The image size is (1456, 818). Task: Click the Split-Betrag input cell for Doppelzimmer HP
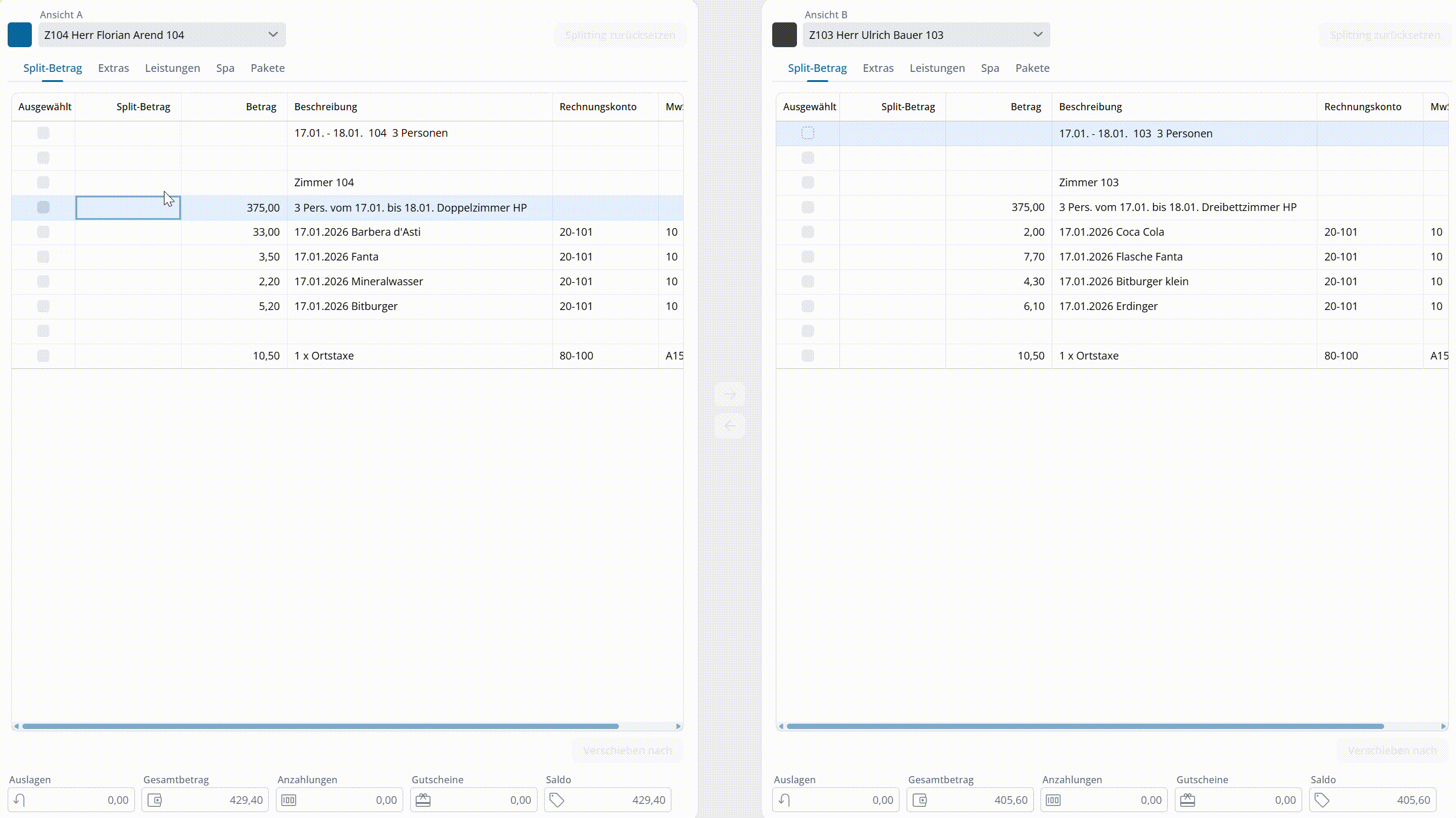tap(128, 207)
